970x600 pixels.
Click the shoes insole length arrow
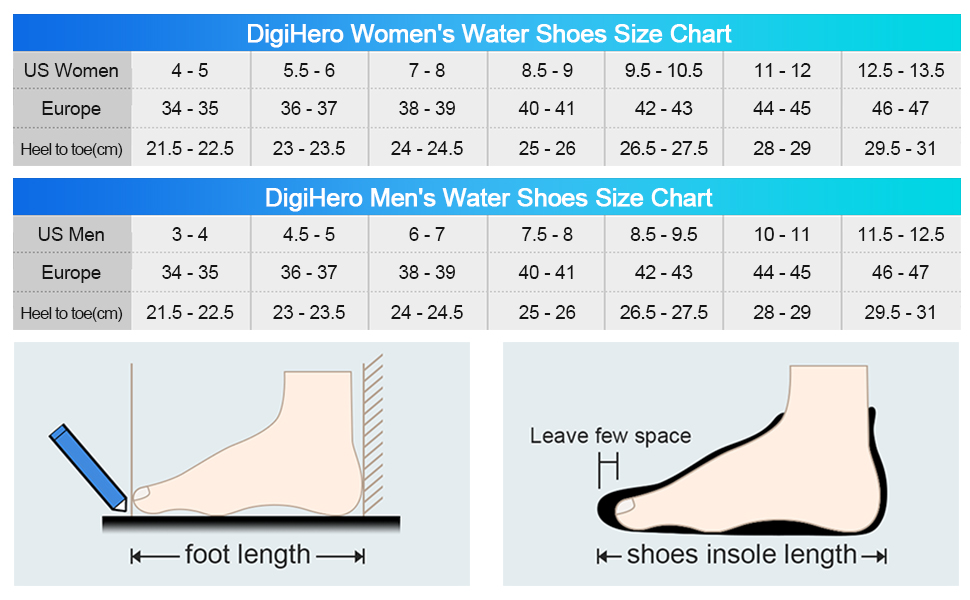pos(741,556)
